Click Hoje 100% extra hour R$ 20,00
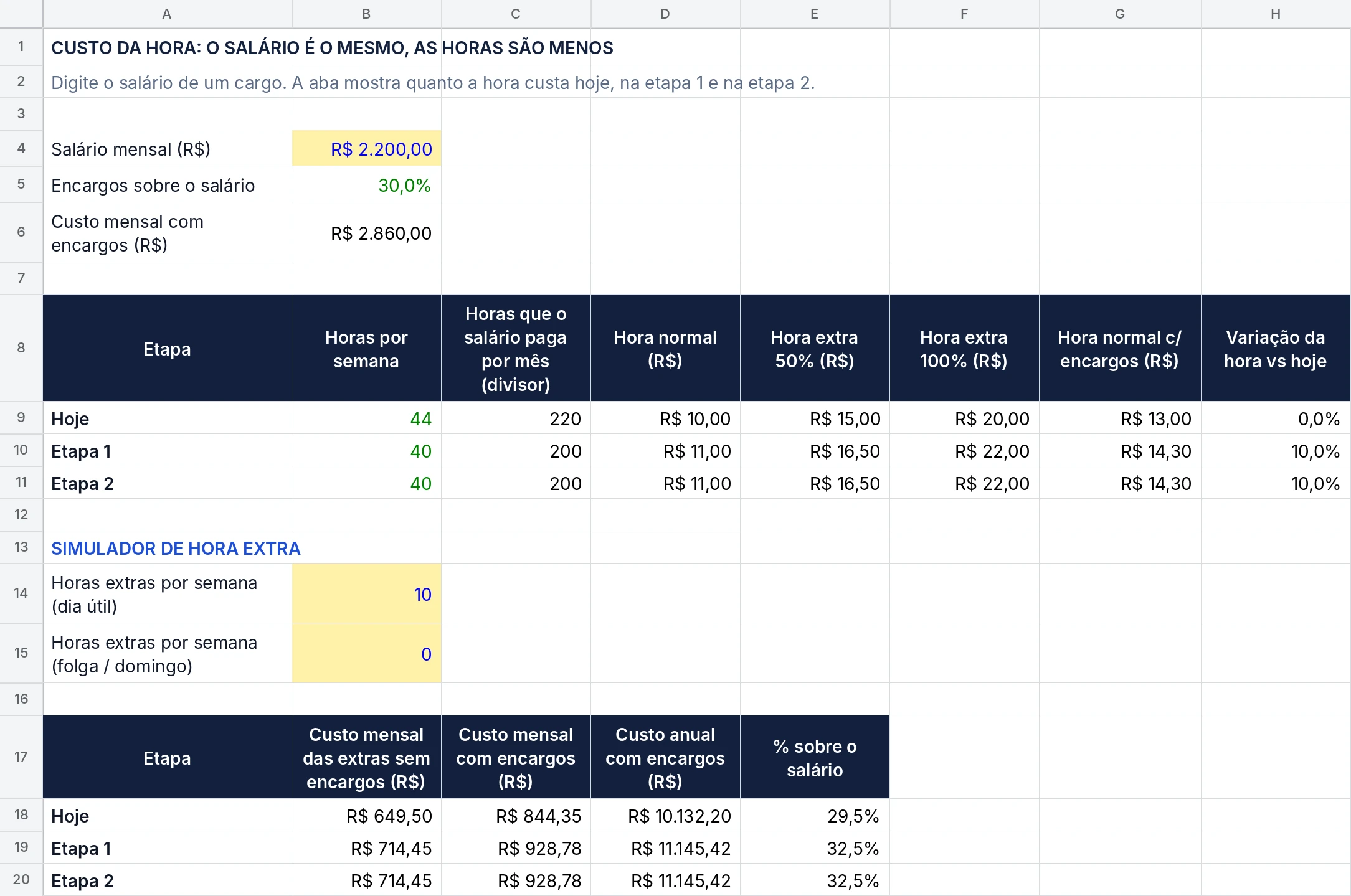The height and width of the screenshot is (896, 1351). click(964, 418)
